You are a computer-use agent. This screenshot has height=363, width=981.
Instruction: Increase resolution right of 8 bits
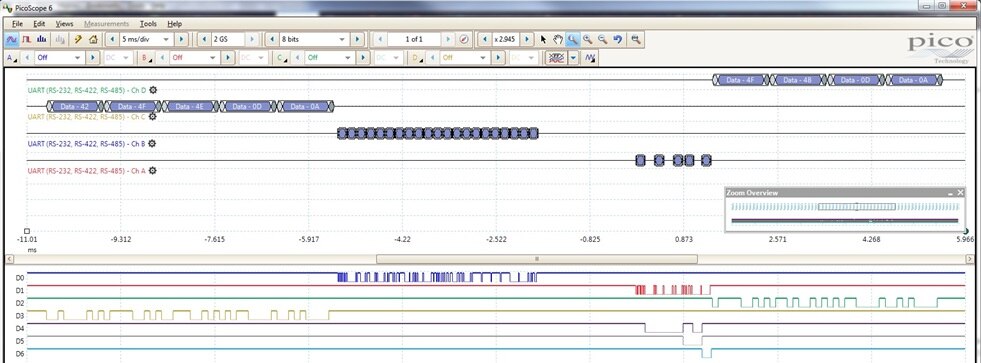(x=357, y=39)
